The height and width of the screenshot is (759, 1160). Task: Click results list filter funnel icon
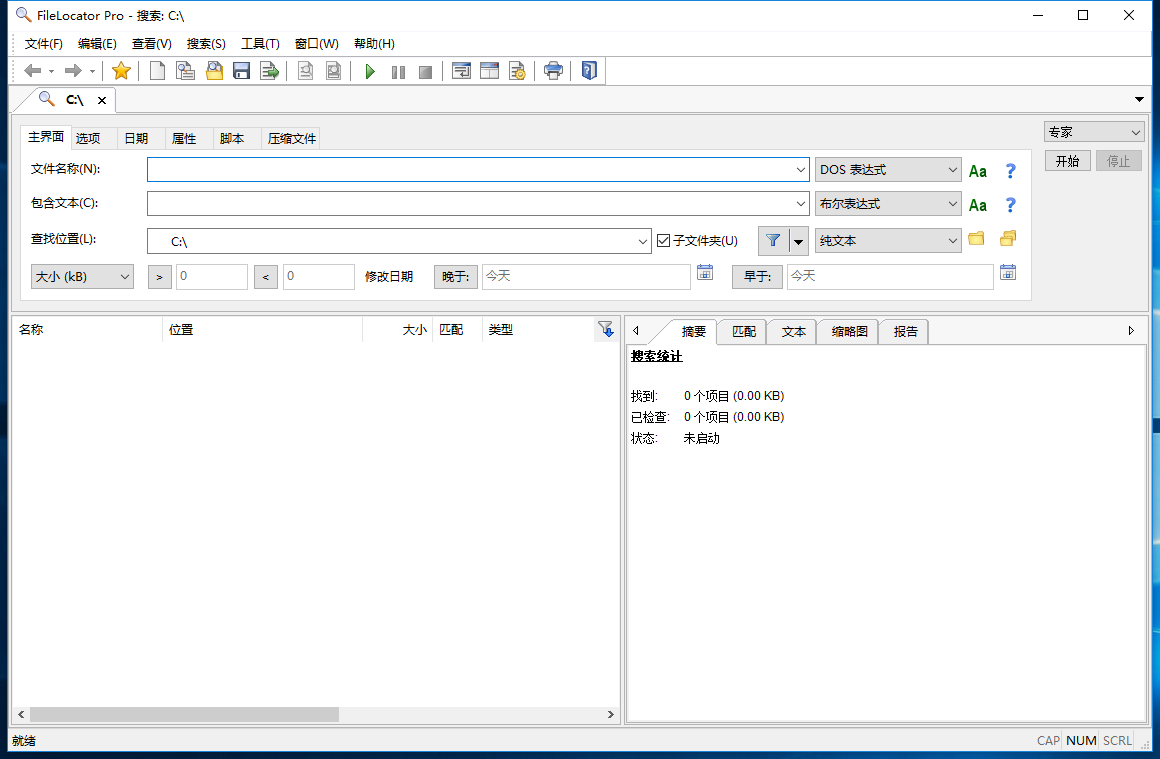tap(606, 329)
